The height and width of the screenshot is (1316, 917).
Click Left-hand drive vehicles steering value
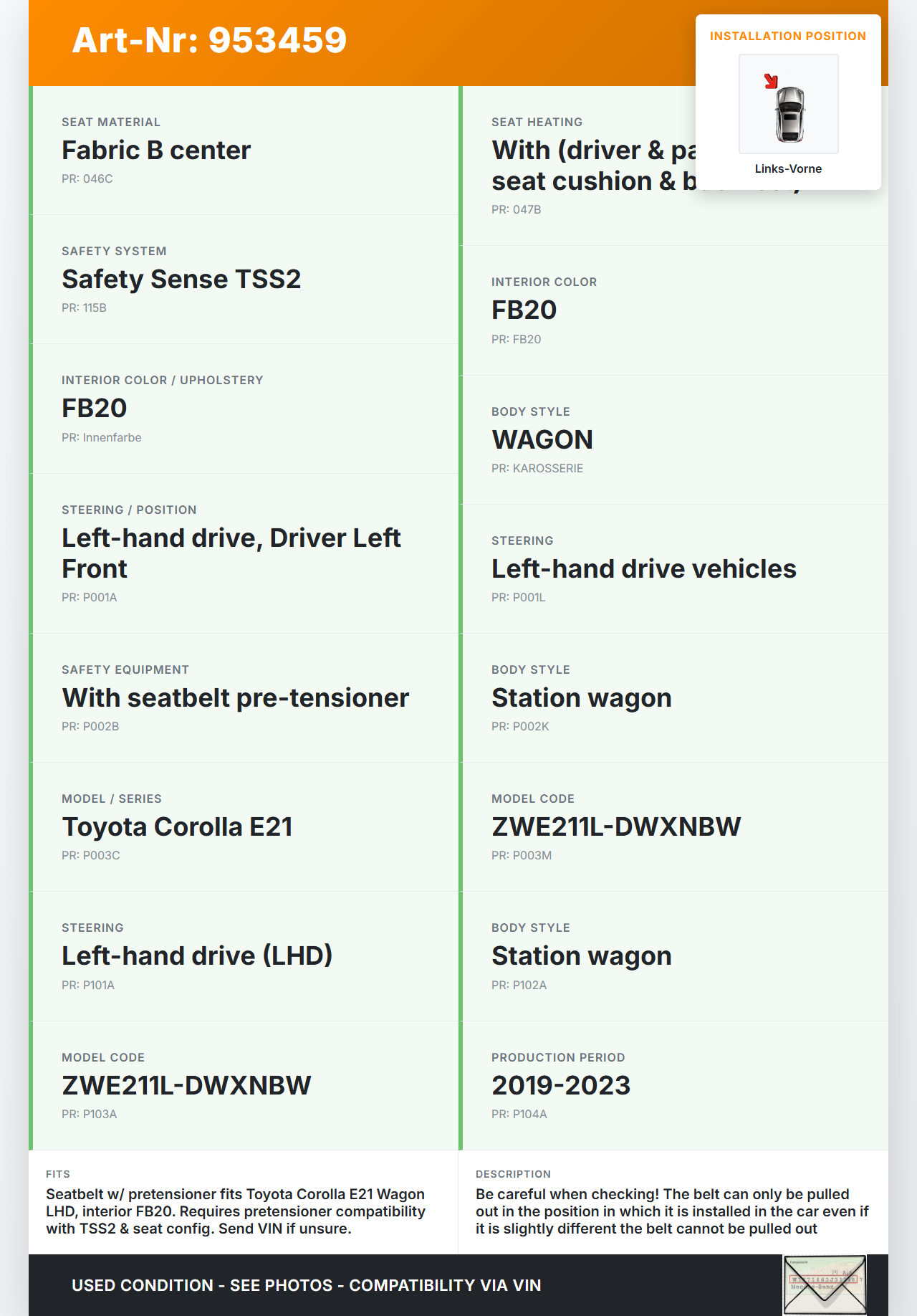point(643,569)
